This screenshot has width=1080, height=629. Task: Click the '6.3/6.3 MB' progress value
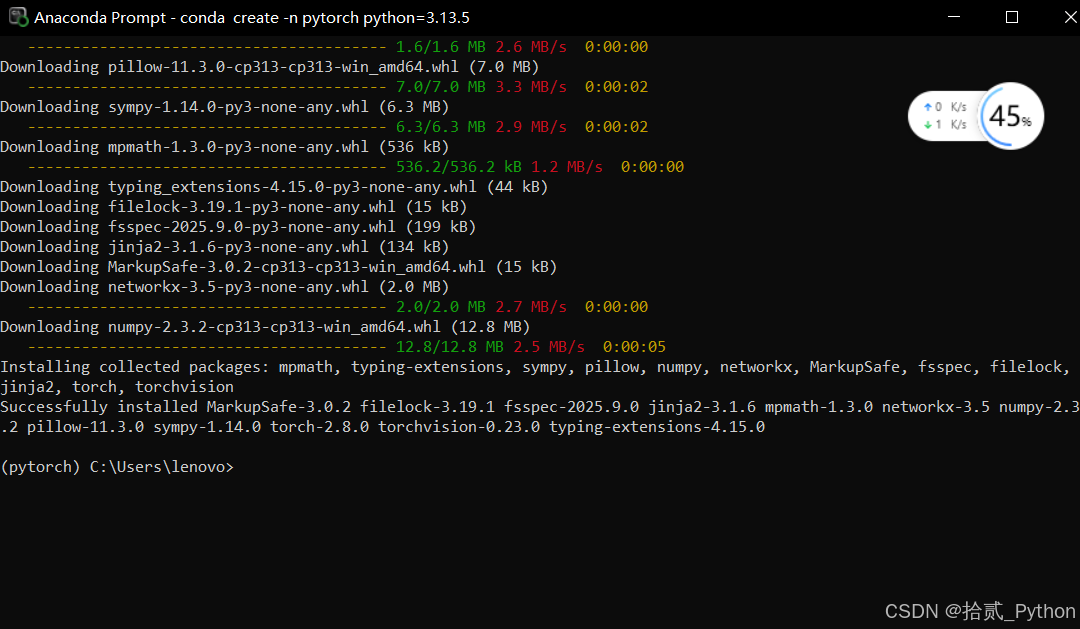pyautogui.click(x=441, y=127)
